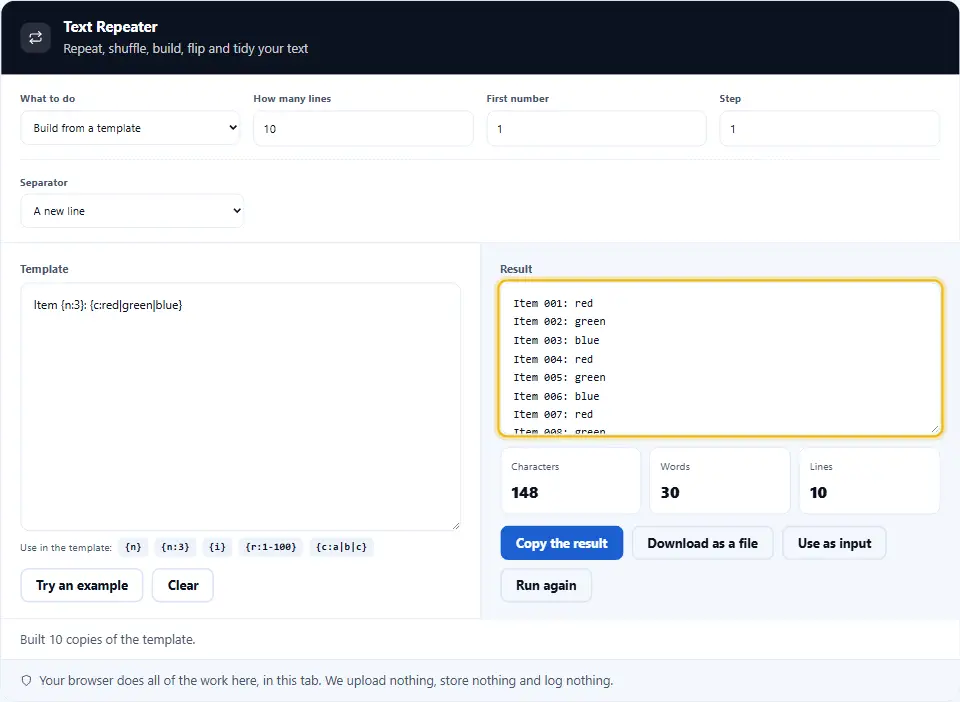This screenshot has width=960, height=702.
Task: Click the resize handle of the Result box
Action: tap(935, 430)
